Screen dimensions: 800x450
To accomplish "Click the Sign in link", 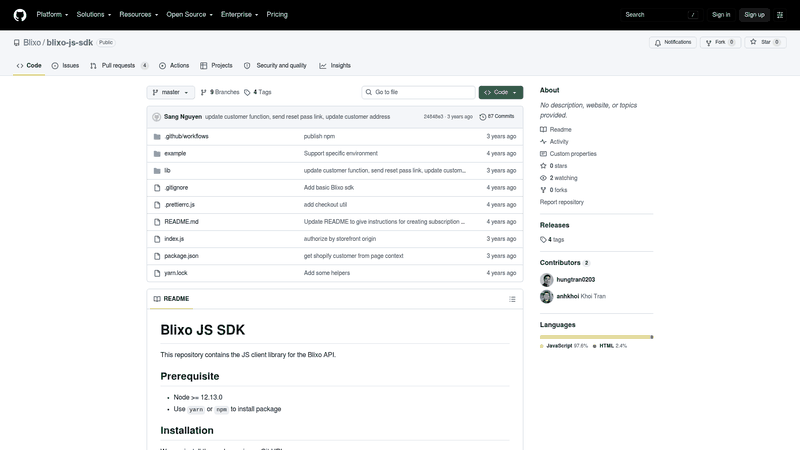I will [721, 15].
